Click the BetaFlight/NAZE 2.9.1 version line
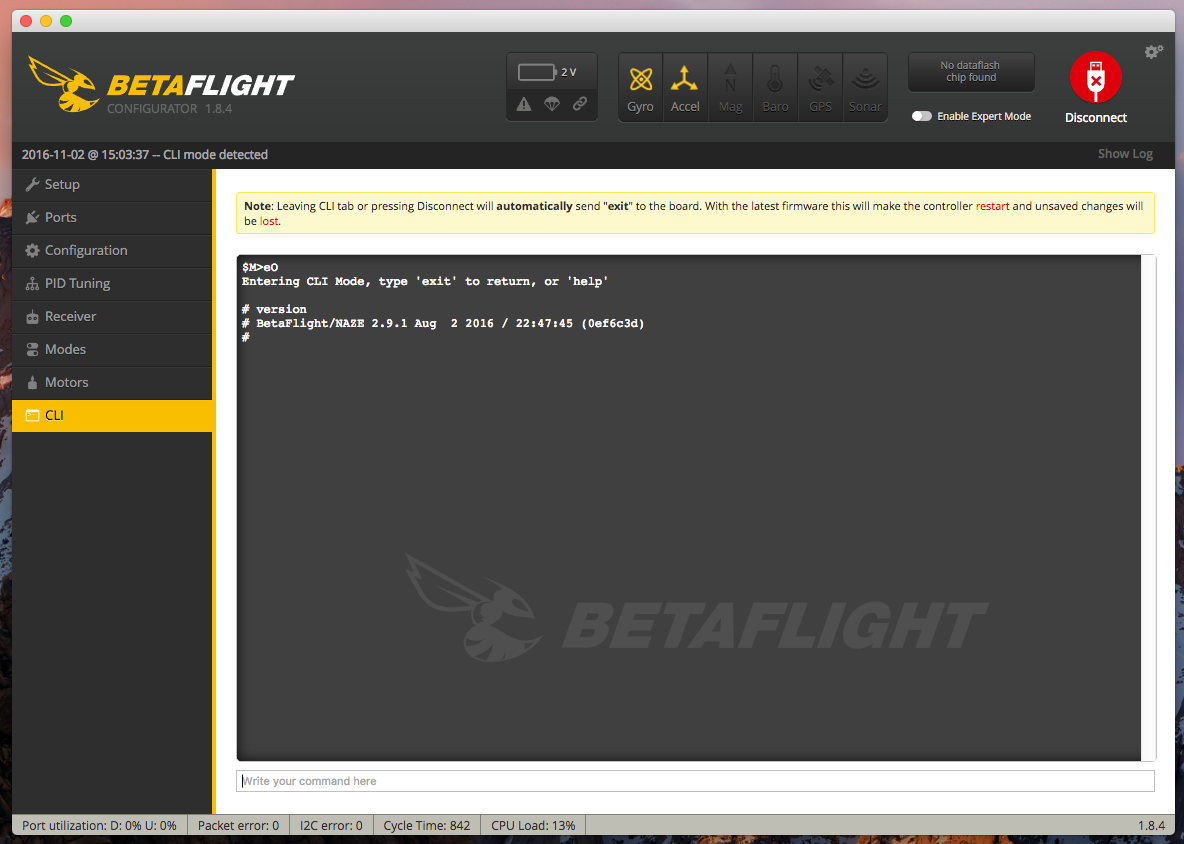 [x=443, y=323]
